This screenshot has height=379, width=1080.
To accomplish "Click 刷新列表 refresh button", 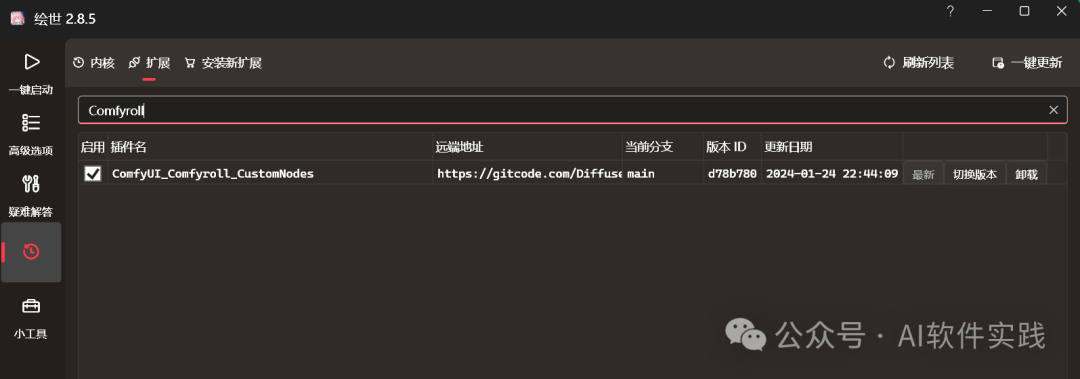I will pos(919,63).
